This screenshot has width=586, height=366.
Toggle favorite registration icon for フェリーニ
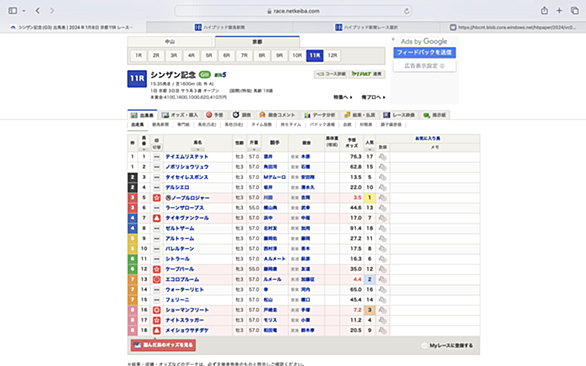pyautogui.click(x=382, y=300)
